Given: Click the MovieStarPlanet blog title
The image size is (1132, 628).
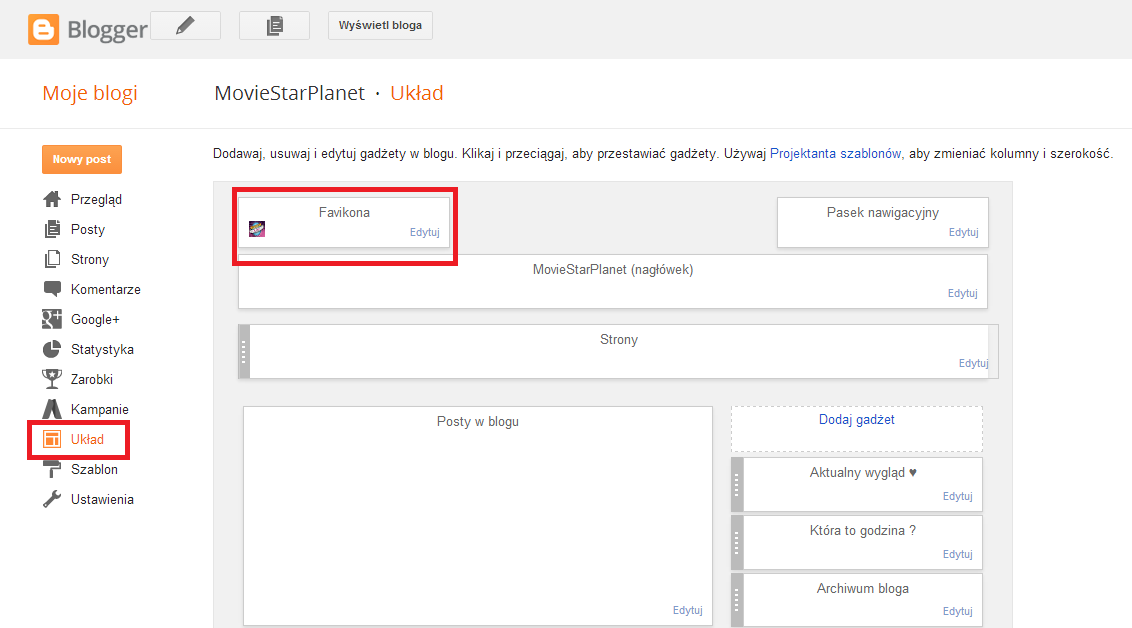Looking at the screenshot, I should [x=289, y=93].
